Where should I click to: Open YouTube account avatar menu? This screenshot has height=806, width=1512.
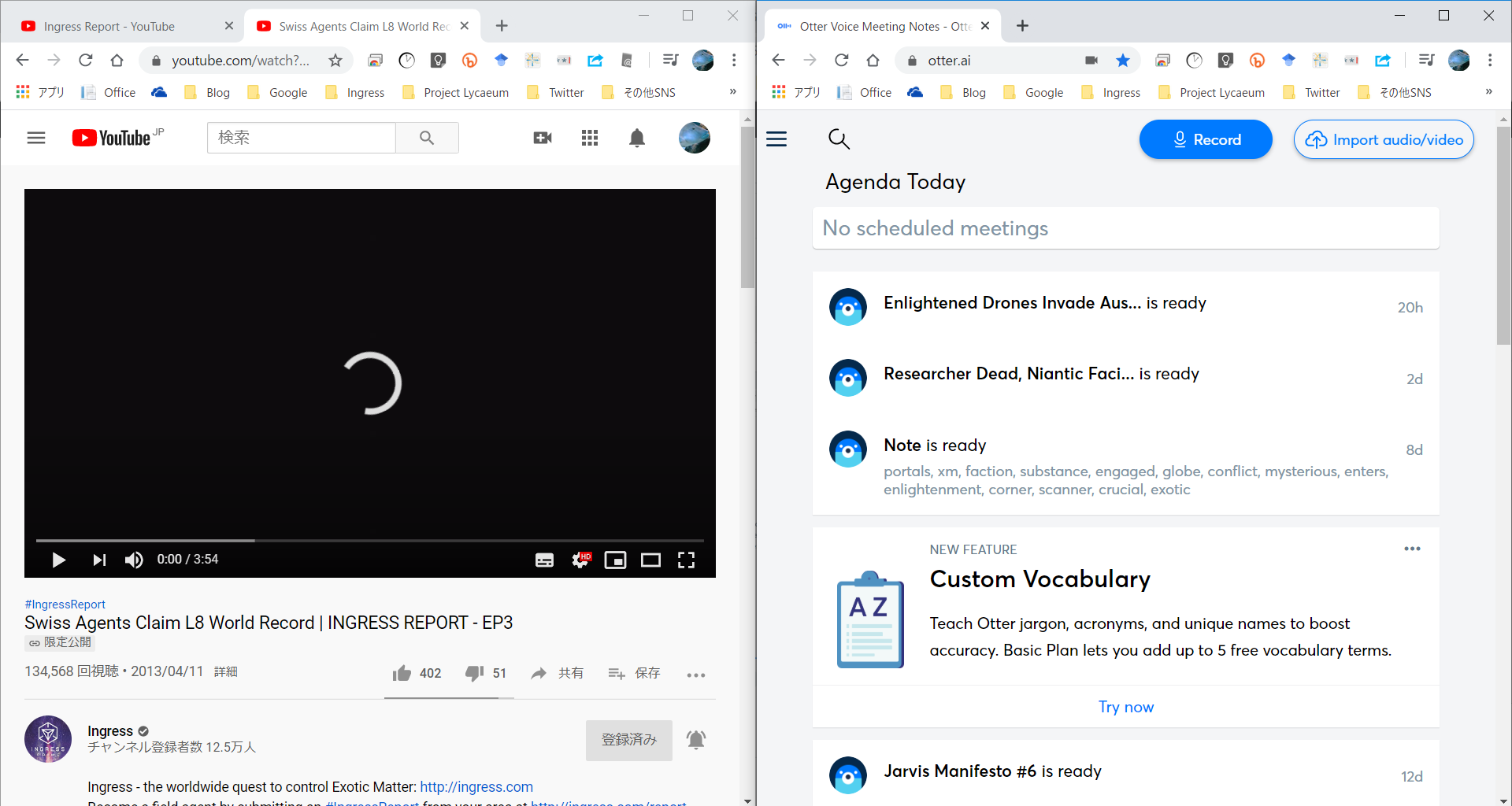(695, 138)
